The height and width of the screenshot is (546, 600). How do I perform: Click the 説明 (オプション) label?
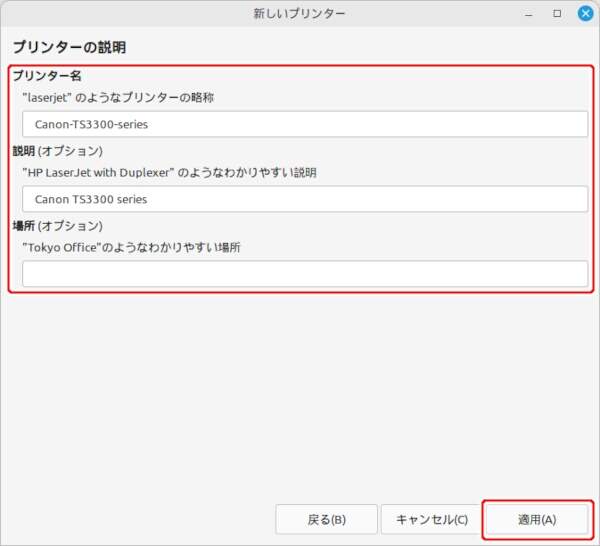[x=58, y=151]
